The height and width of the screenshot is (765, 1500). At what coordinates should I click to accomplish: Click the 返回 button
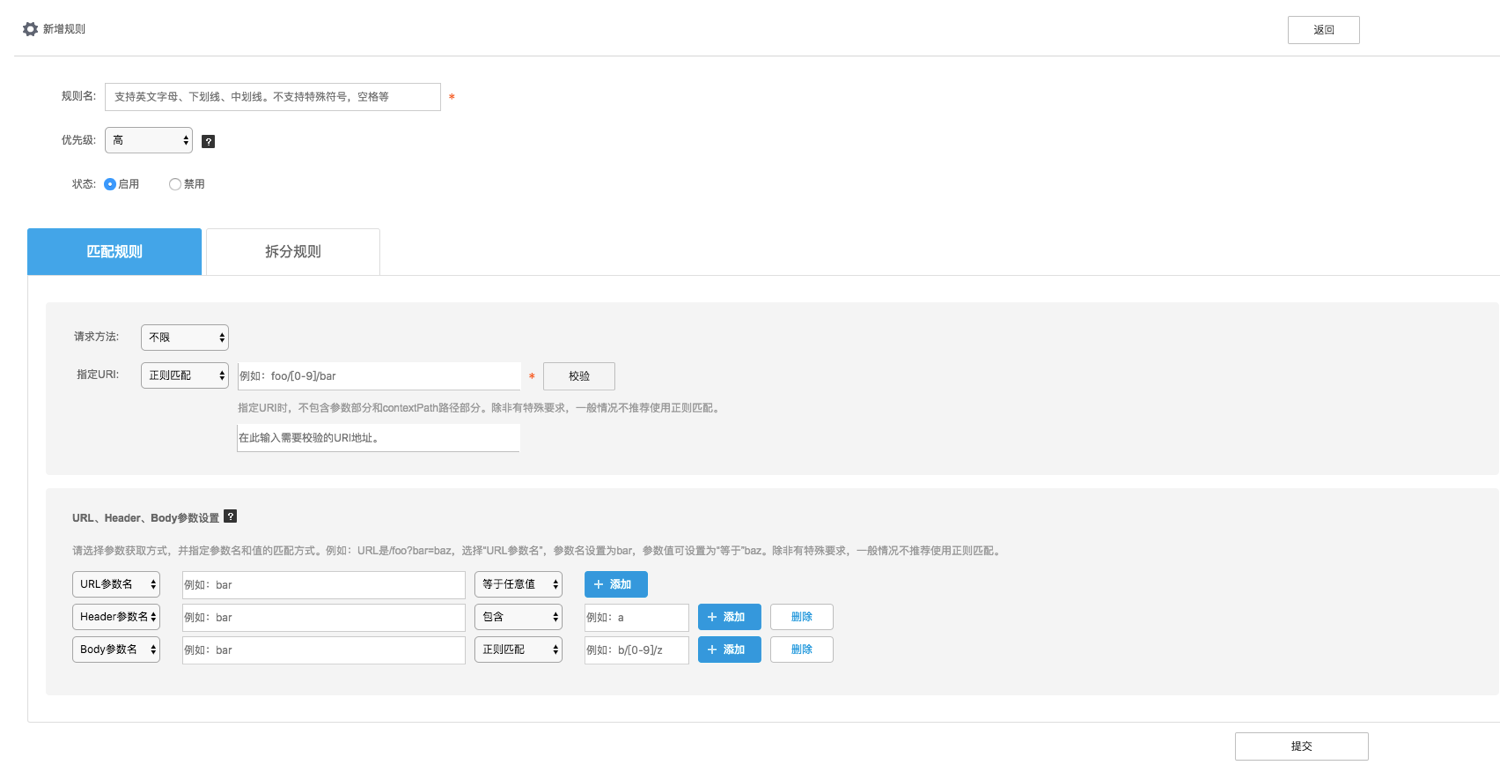tap(1323, 30)
